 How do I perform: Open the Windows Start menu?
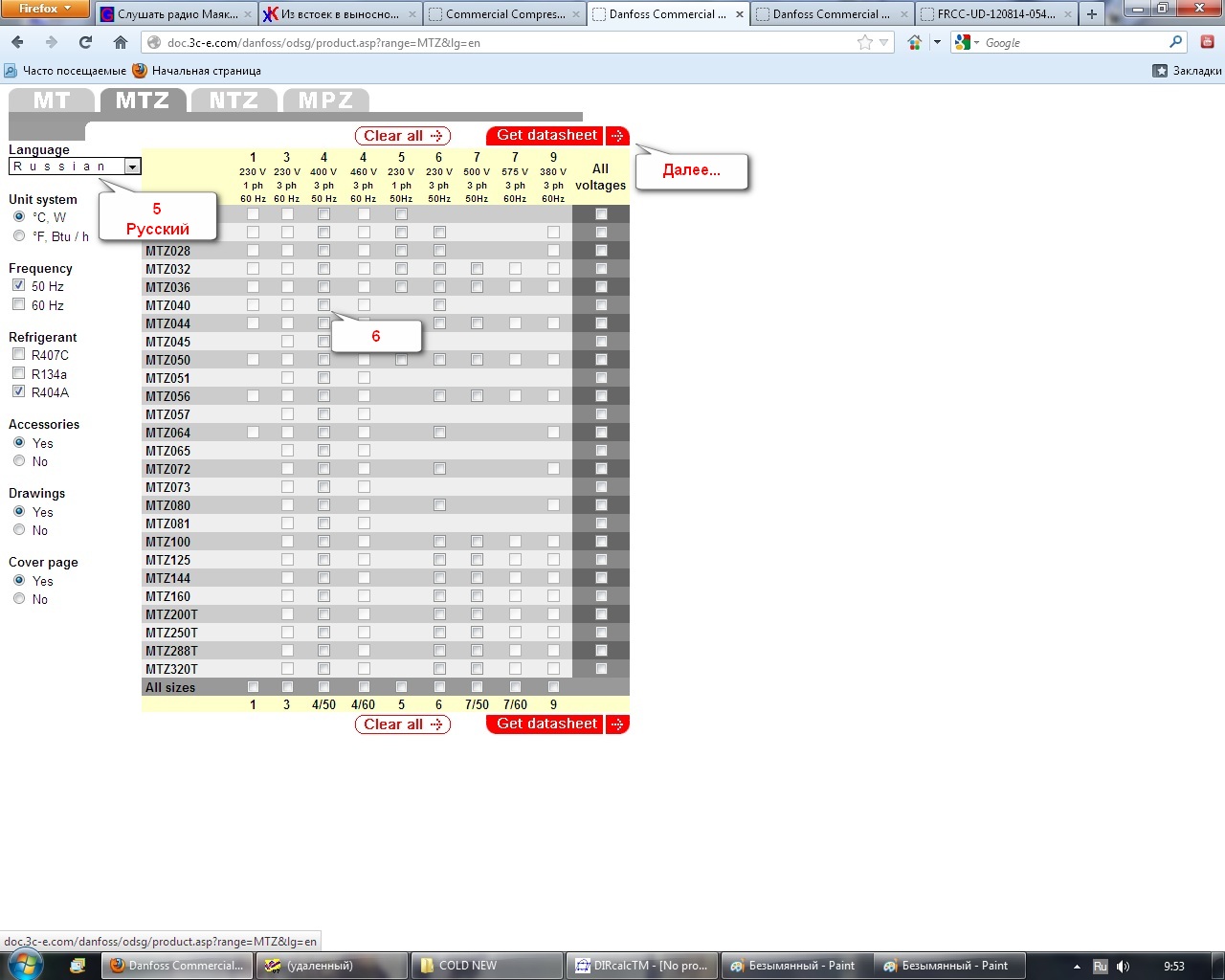click(x=26, y=966)
